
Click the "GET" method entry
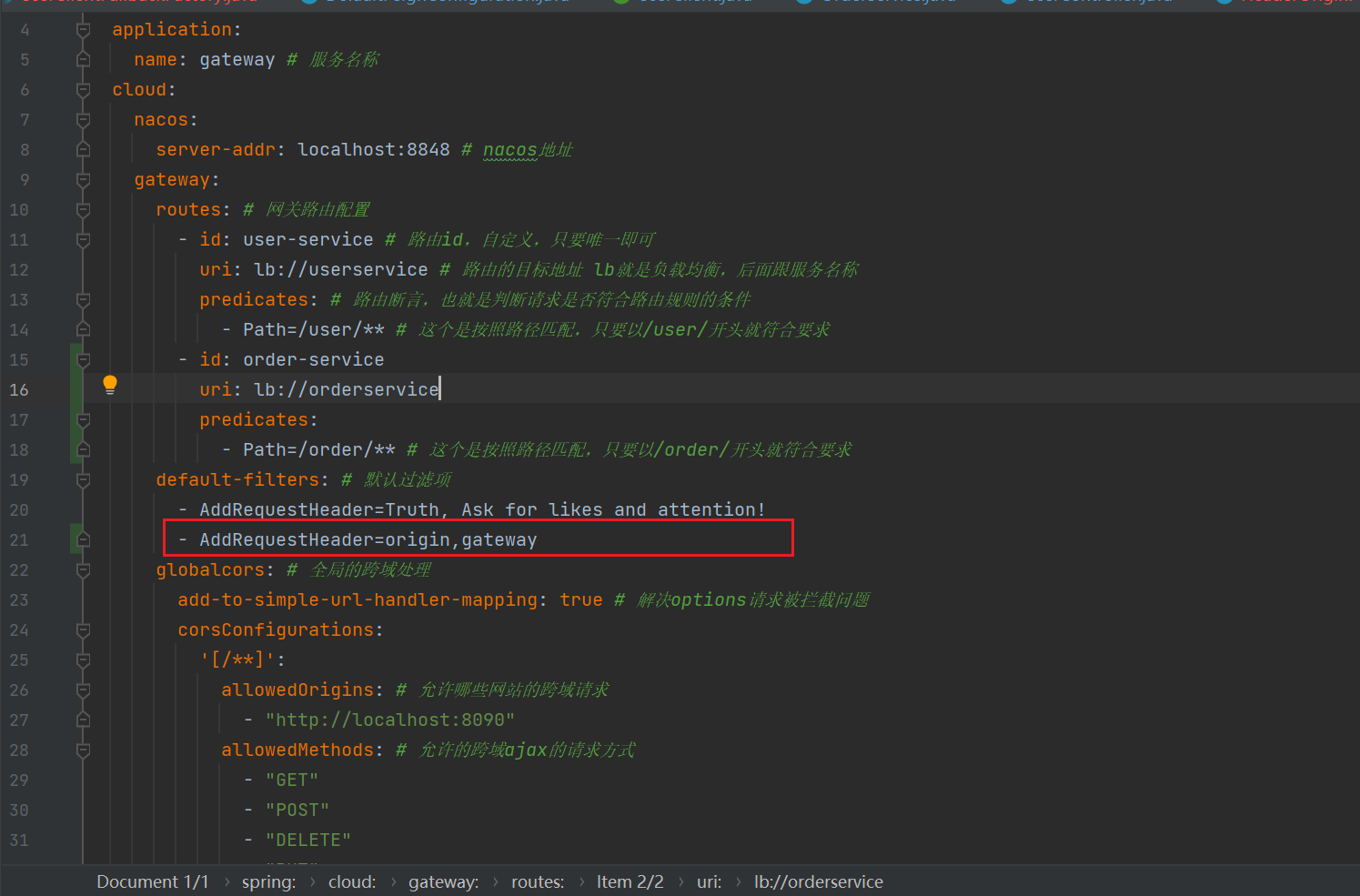click(x=292, y=780)
